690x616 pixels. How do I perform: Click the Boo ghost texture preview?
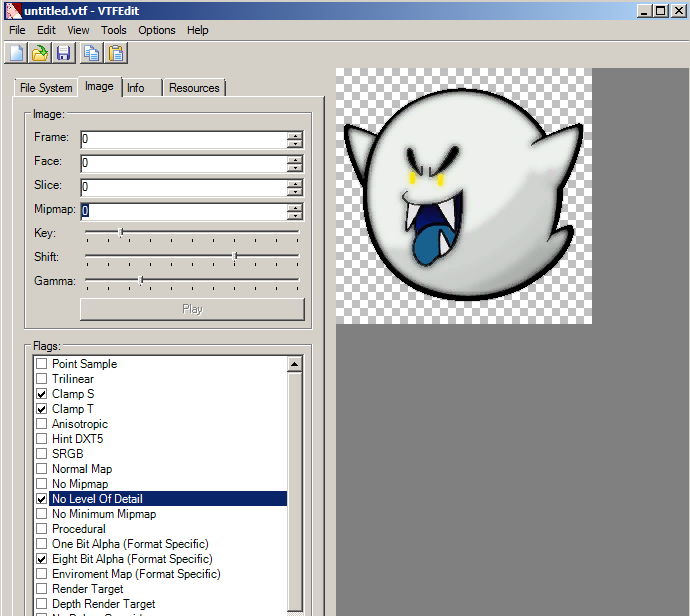click(x=464, y=196)
